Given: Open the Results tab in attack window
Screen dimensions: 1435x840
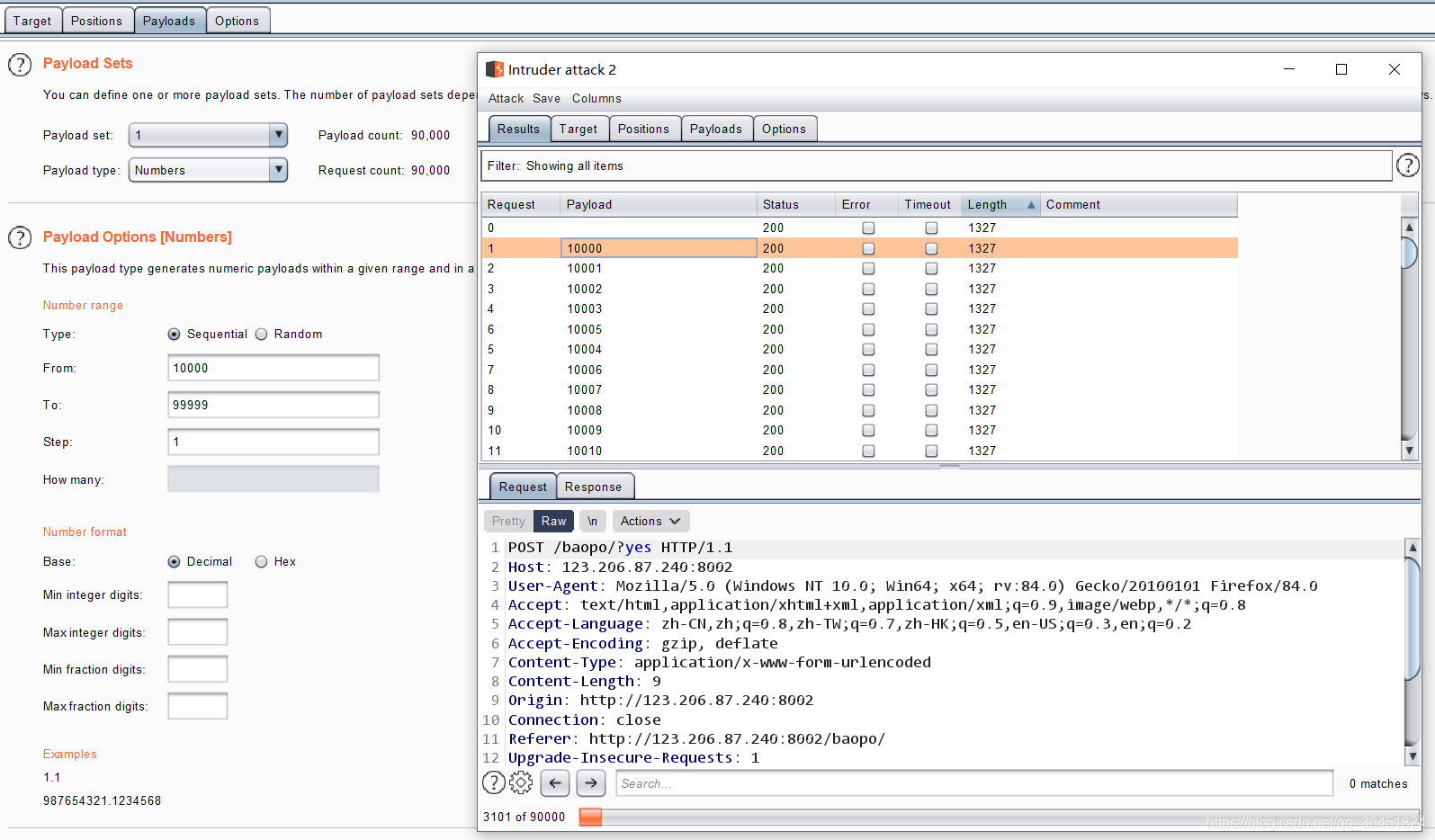Looking at the screenshot, I should pyautogui.click(x=519, y=129).
